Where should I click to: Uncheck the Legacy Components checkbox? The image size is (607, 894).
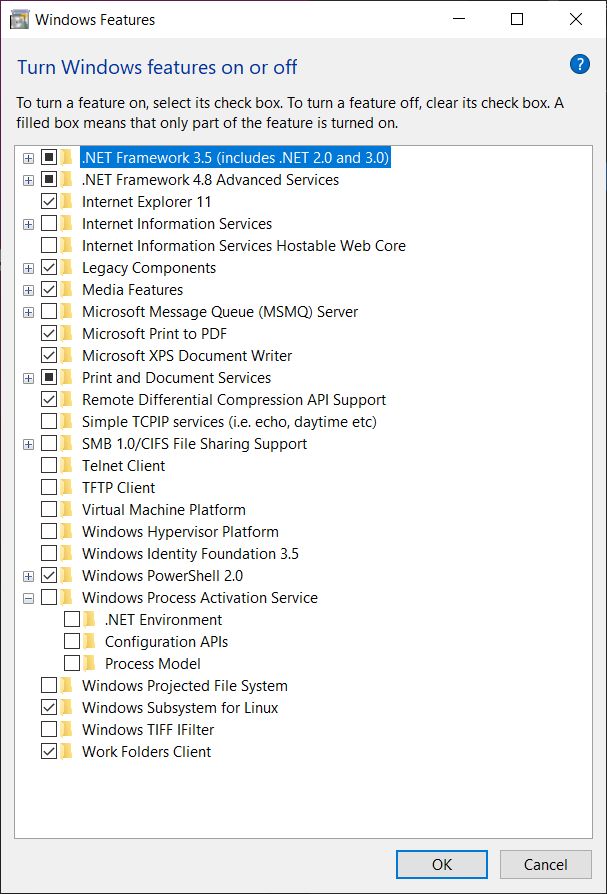coord(49,267)
